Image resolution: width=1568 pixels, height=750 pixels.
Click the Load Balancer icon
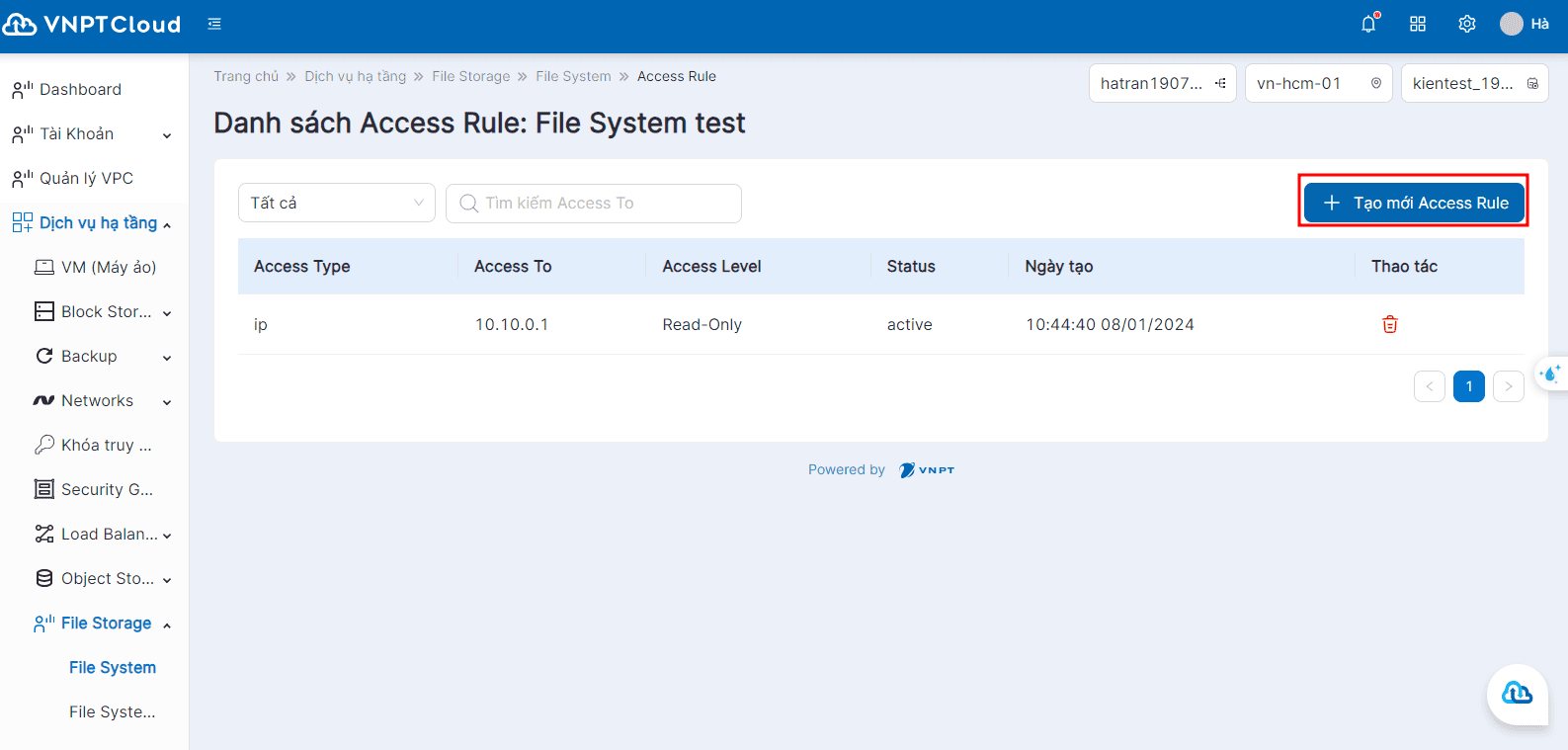pos(44,534)
